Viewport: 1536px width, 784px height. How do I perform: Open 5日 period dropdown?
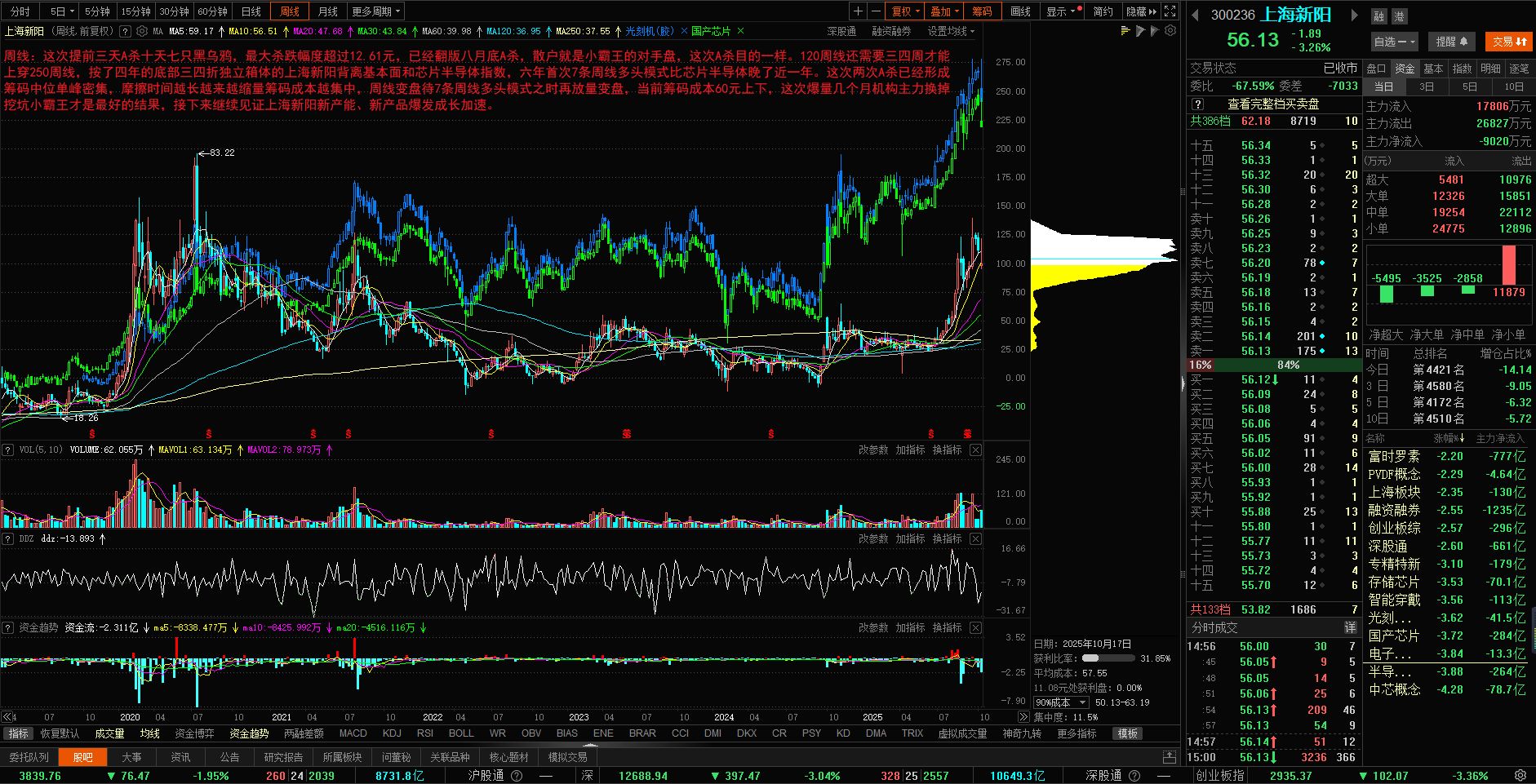(x=62, y=11)
